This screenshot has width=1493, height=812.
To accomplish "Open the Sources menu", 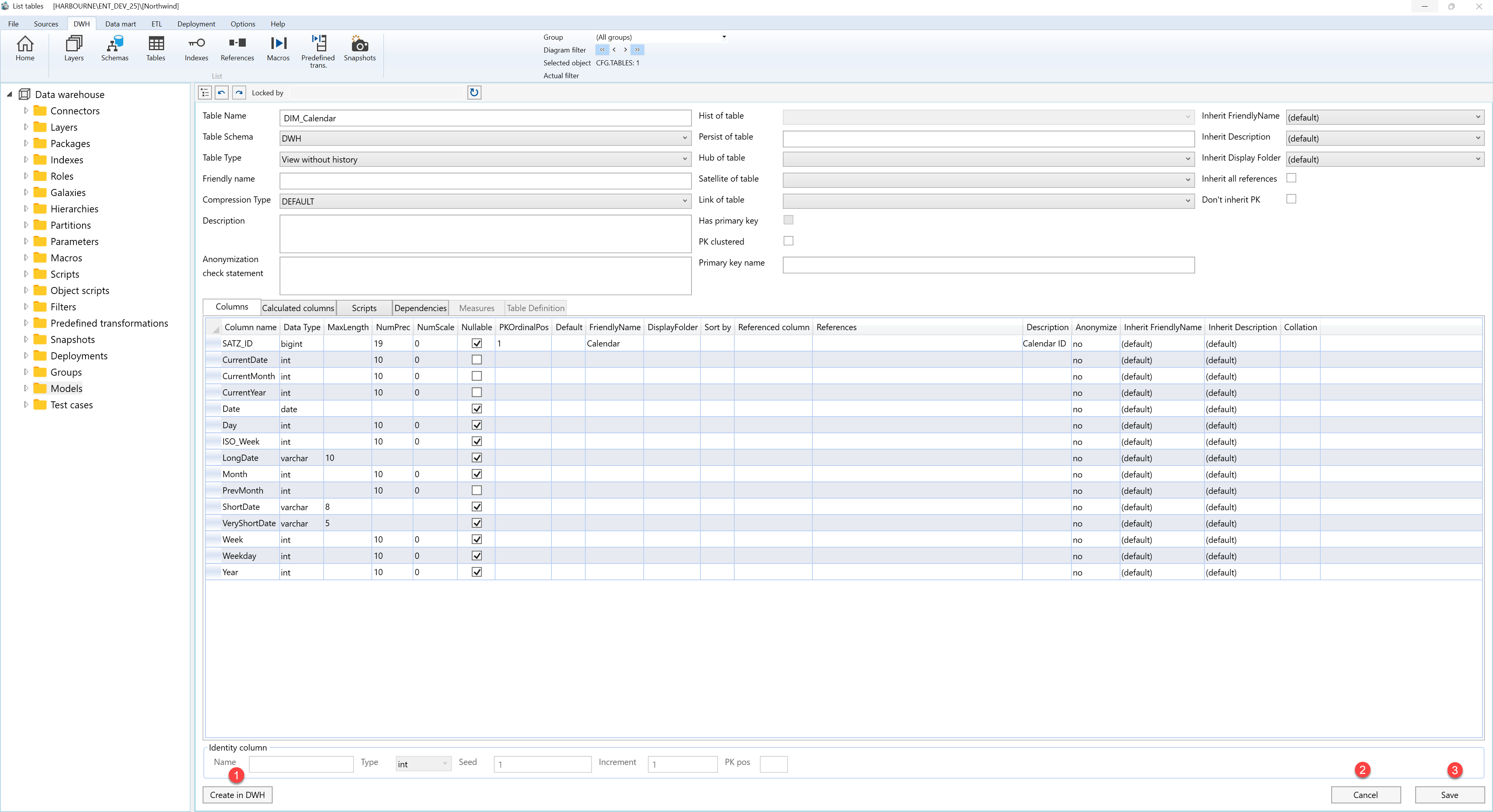I will (46, 24).
